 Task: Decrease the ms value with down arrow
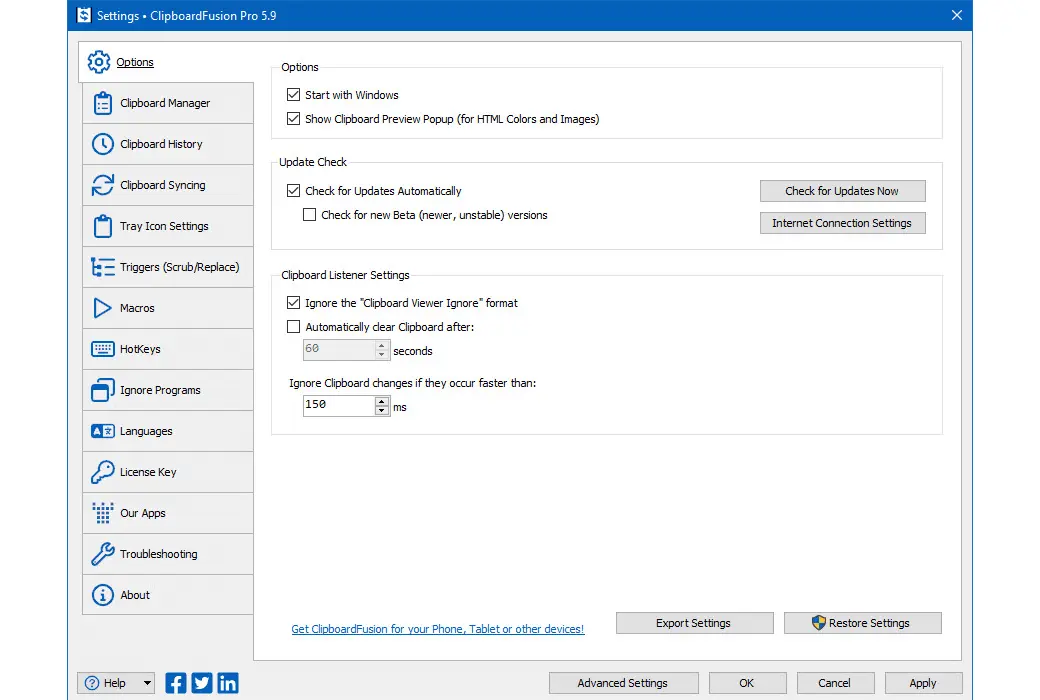(381, 410)
